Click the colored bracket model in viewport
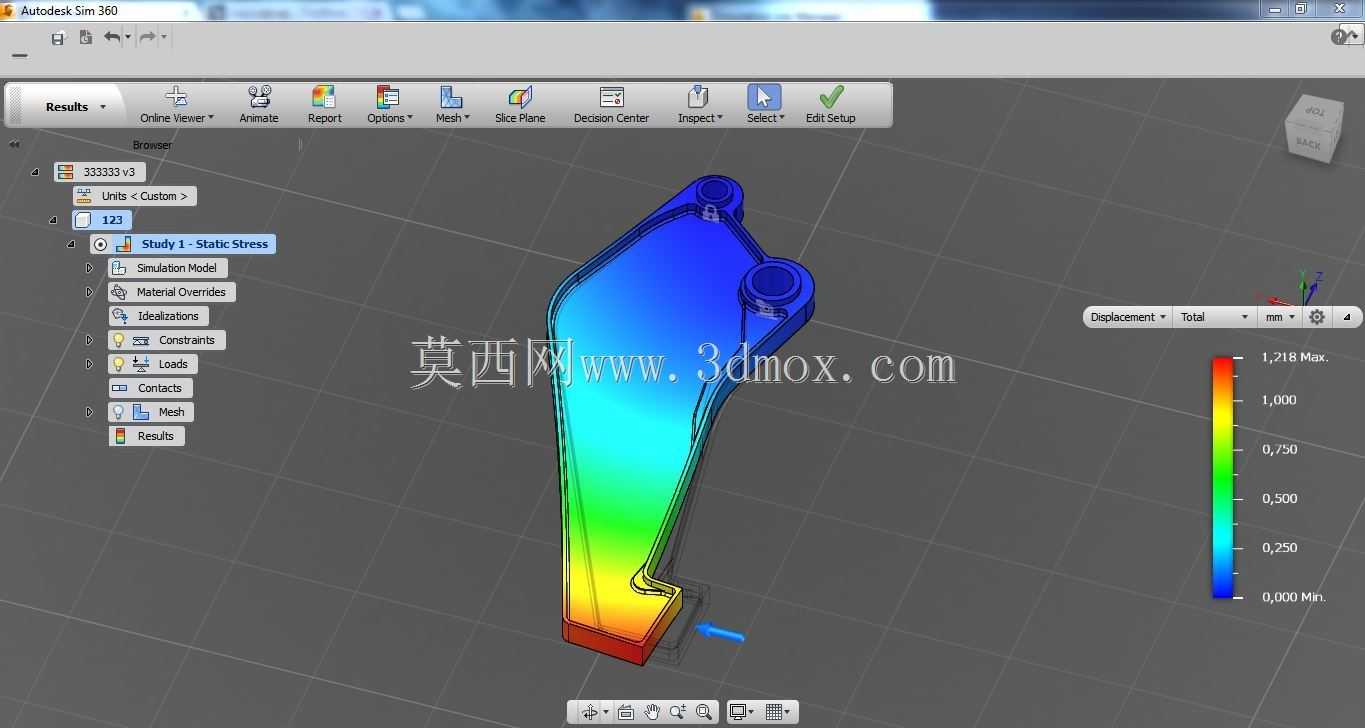1365x728 pixels. click(x=640, y=420)
